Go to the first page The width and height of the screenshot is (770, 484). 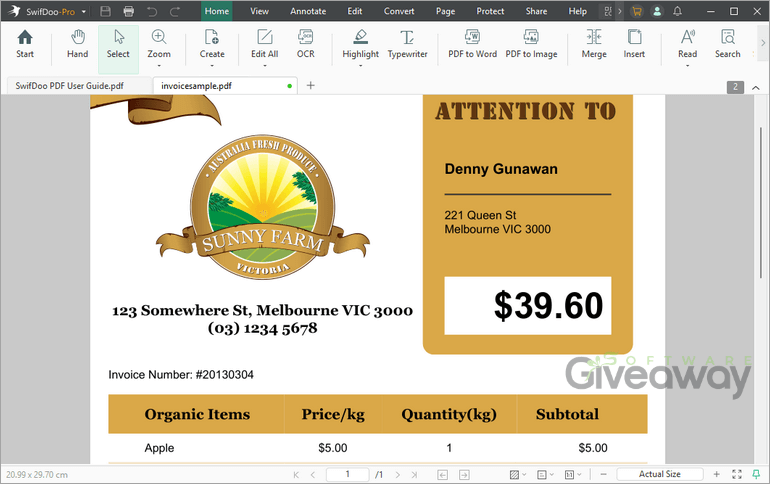[296, 475]
